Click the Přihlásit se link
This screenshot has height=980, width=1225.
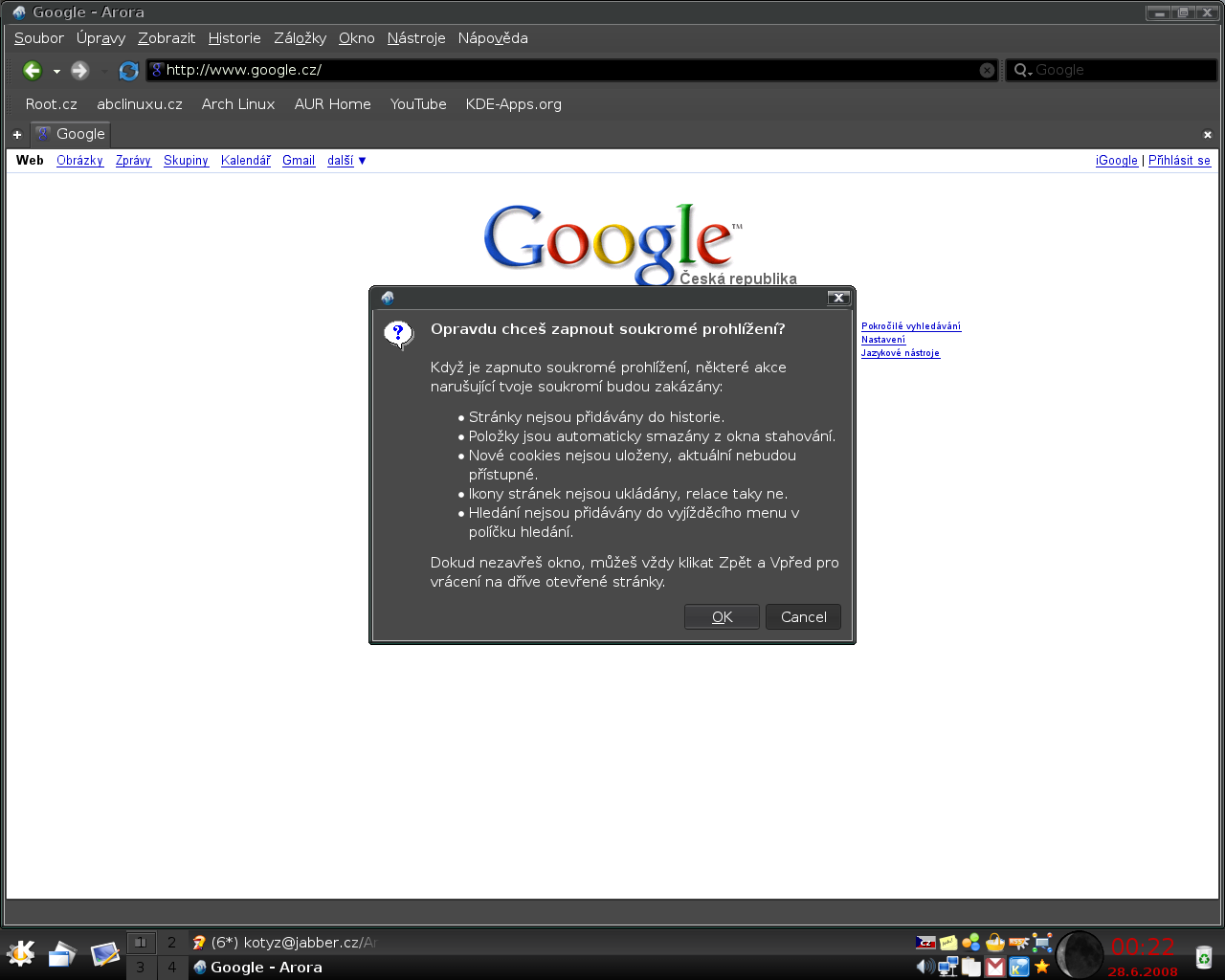[1179, 161]
